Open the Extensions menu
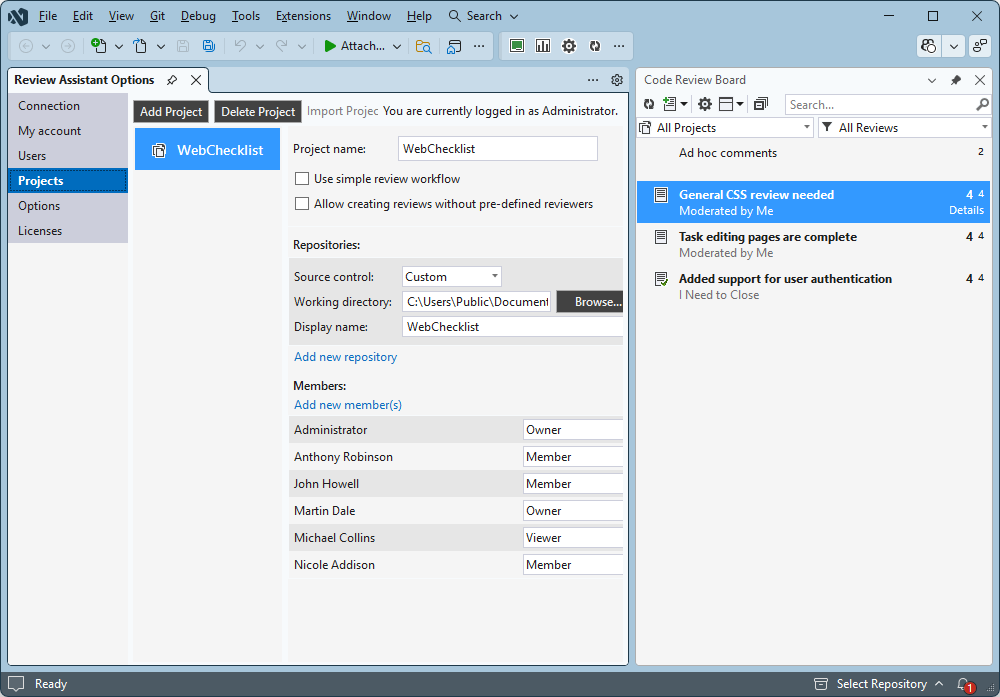 click(303, 16)
